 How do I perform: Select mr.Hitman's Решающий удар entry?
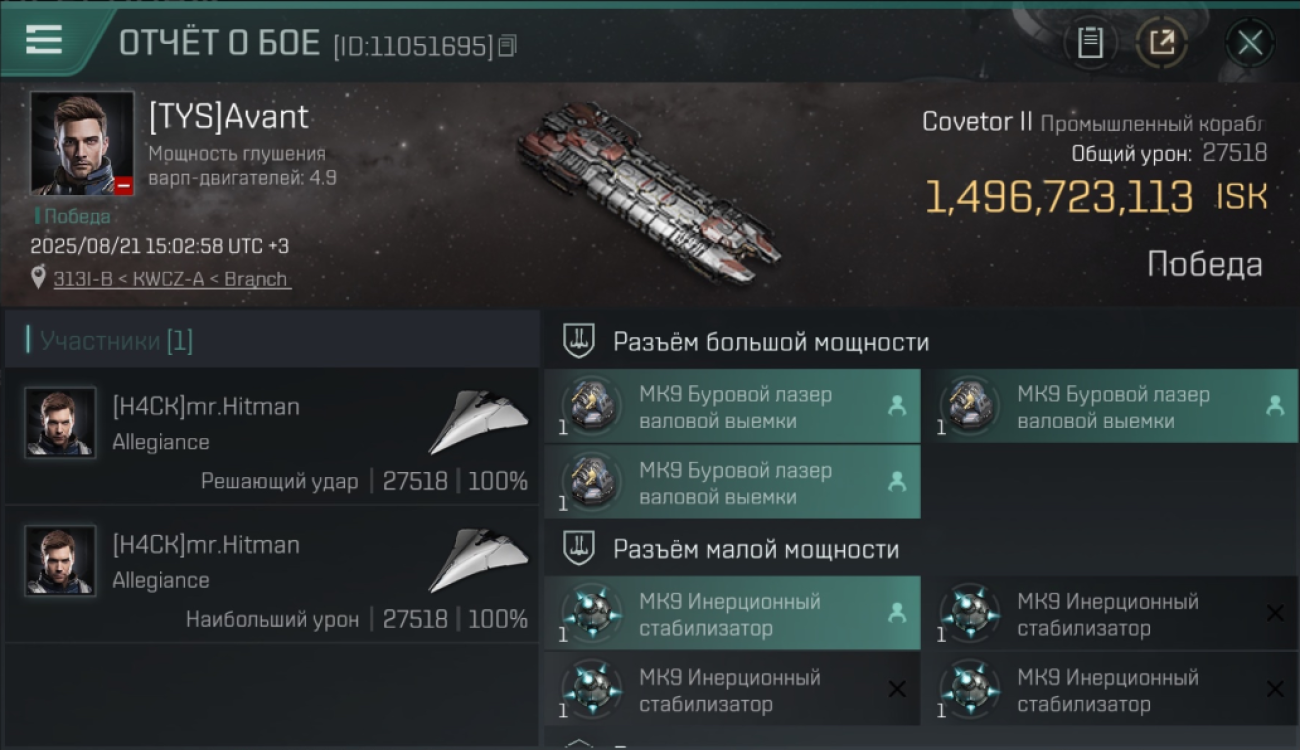271,437
